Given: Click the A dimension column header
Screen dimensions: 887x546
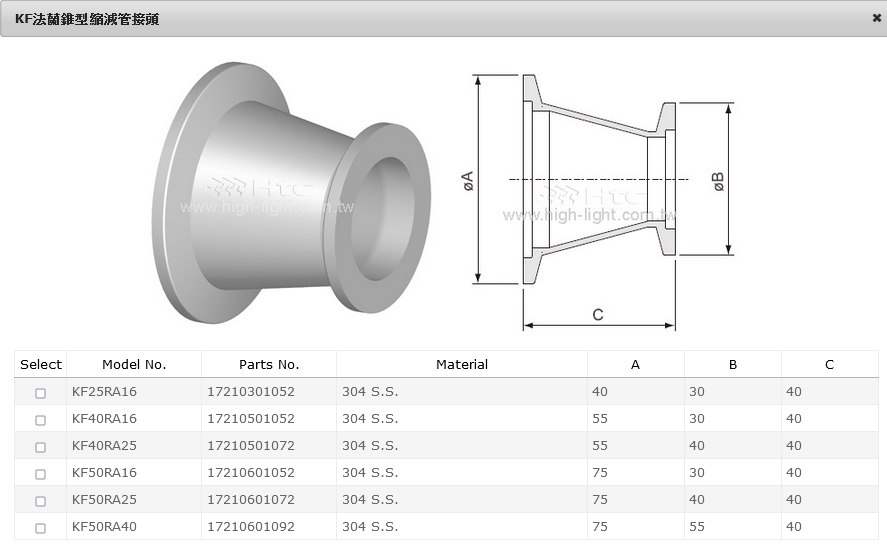Looking at the screenshot, I should click(x=635, y=365).
